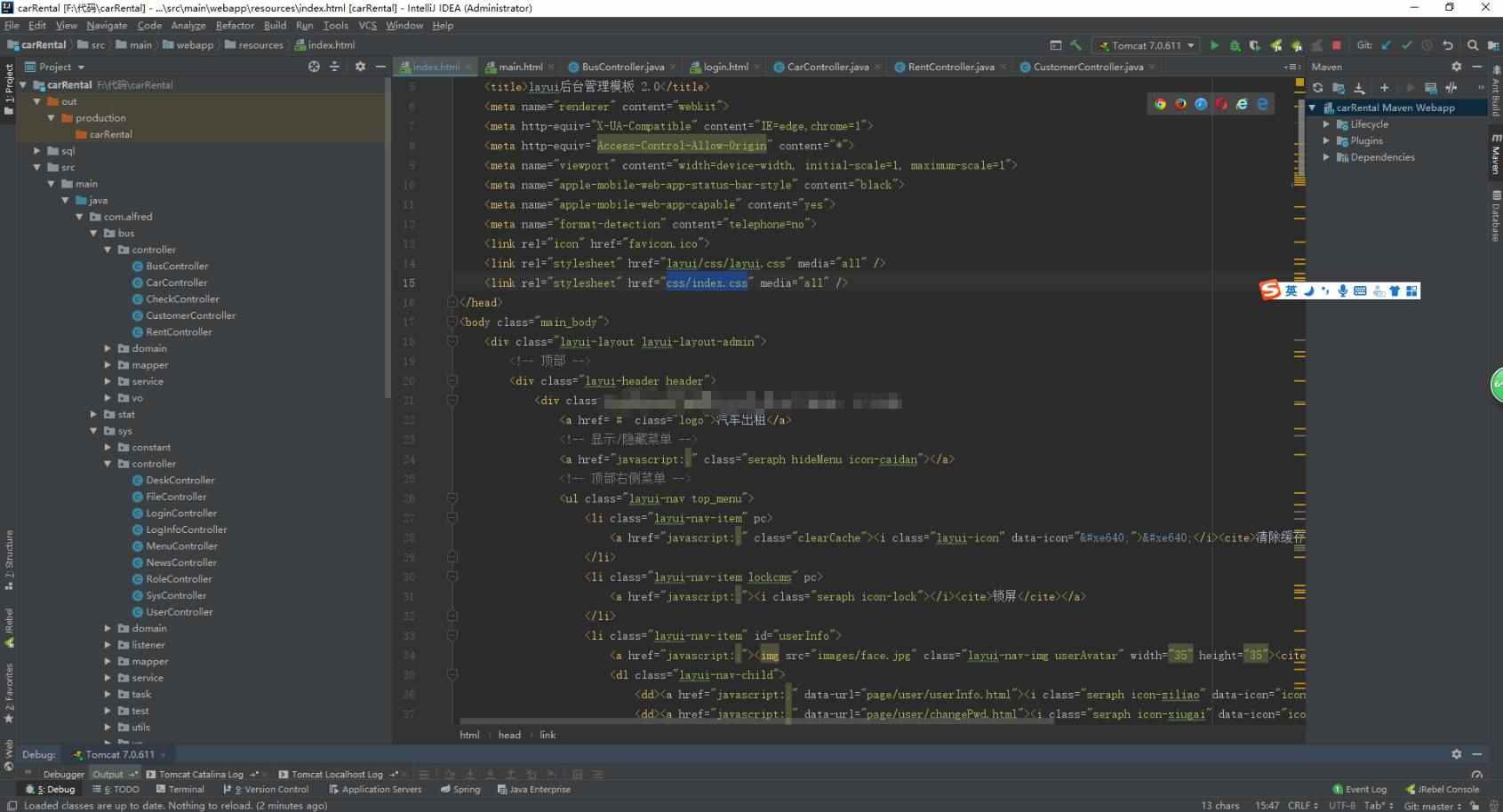Open the Refactor menu

[235, 26]
